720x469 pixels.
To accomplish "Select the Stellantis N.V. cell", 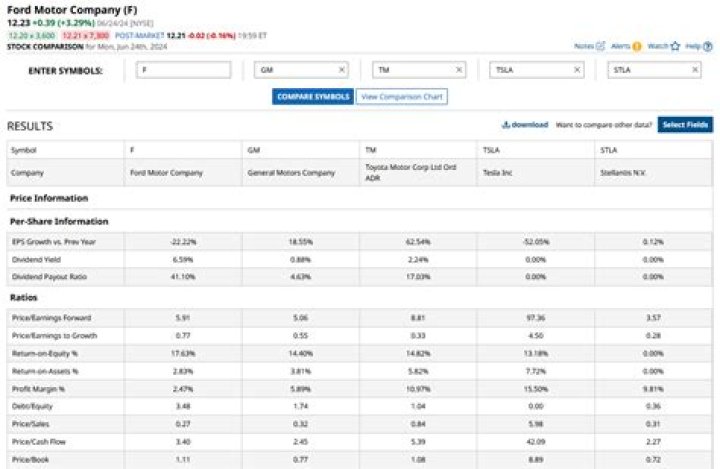I will click(x=653, y=173).
